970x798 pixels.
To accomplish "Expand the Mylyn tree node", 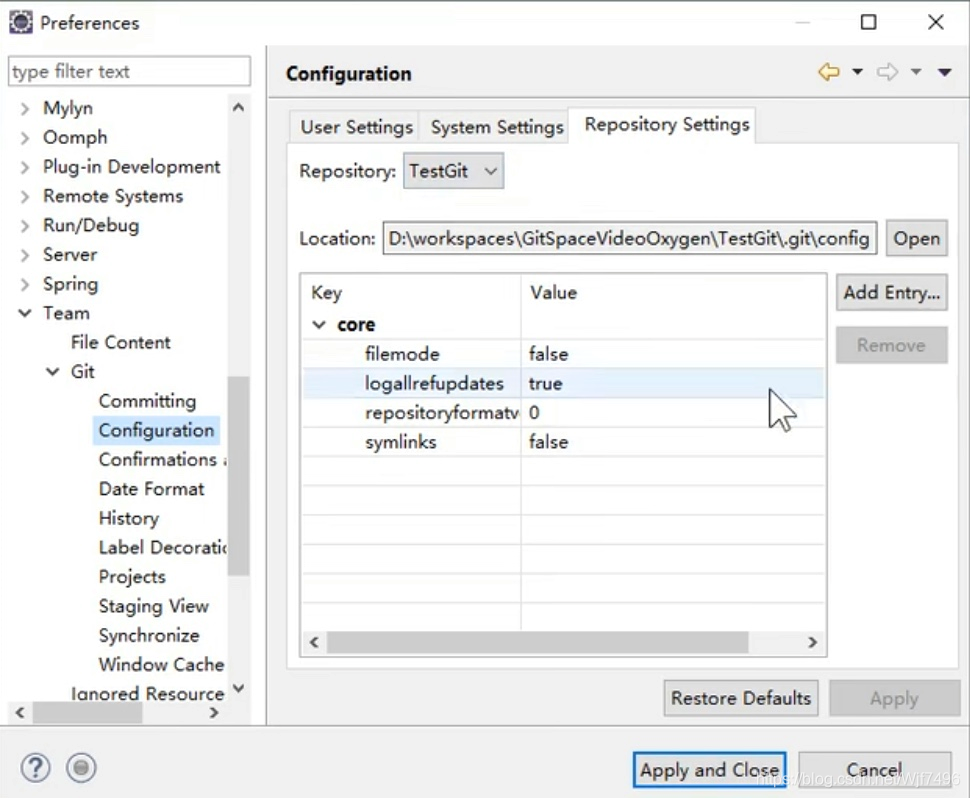I will pyautogui.click(x=24, y=109).
